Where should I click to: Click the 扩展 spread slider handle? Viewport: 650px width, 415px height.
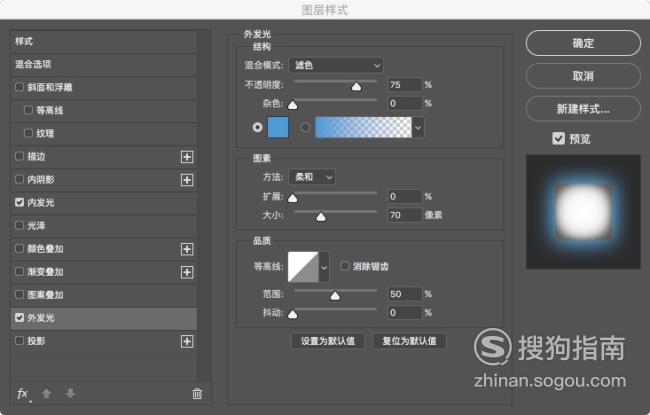coord(293,198)
